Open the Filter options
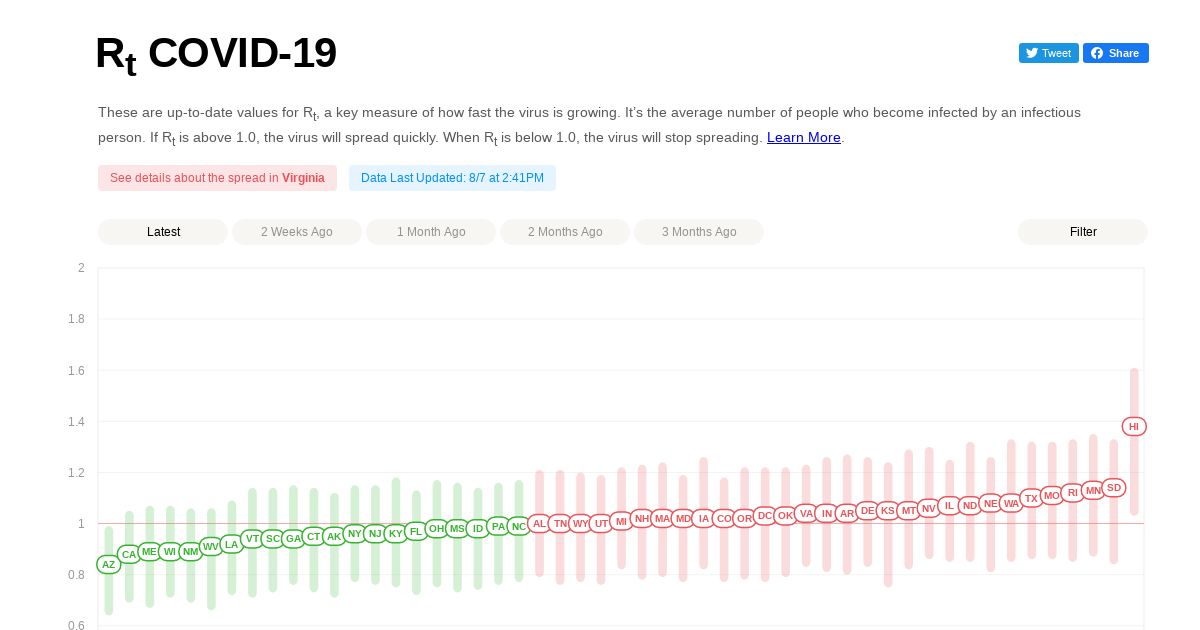Image resolution: width=1200 pixels, height=630 pixels. (1083, 232)
